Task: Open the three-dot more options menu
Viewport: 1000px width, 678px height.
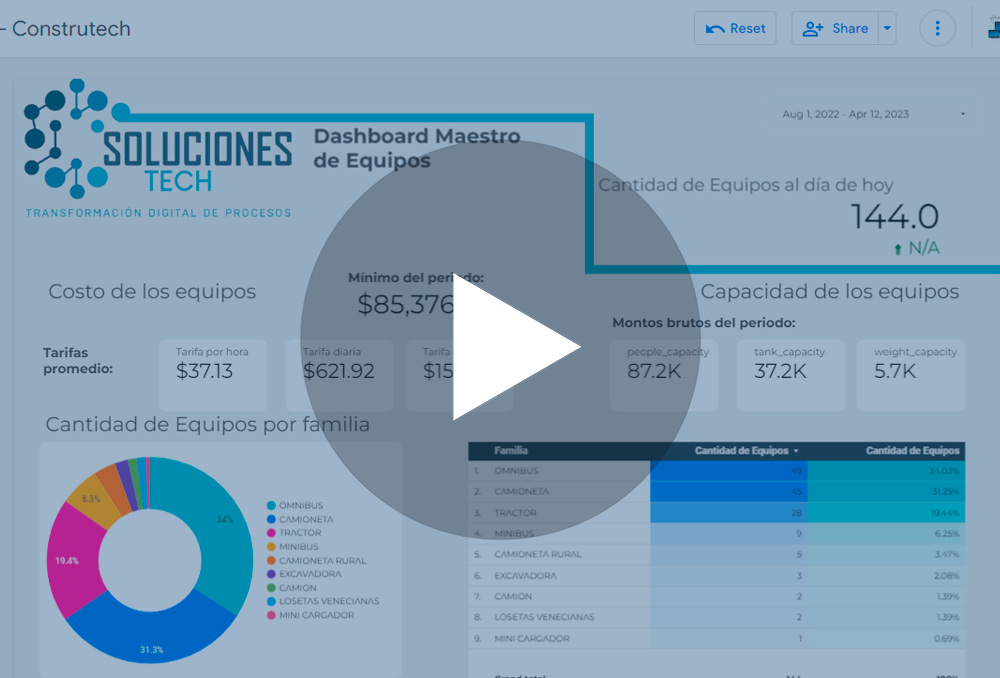Action: pos(937,28)
